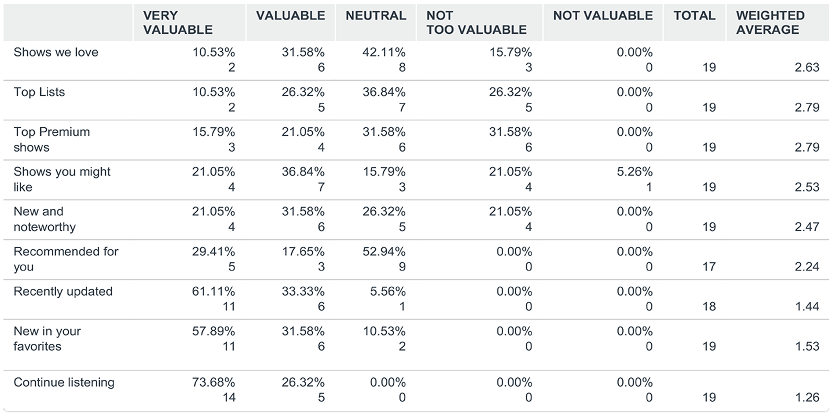
Task: Select the 61.11% cell in Recently updated
Action: coord(214,291)
